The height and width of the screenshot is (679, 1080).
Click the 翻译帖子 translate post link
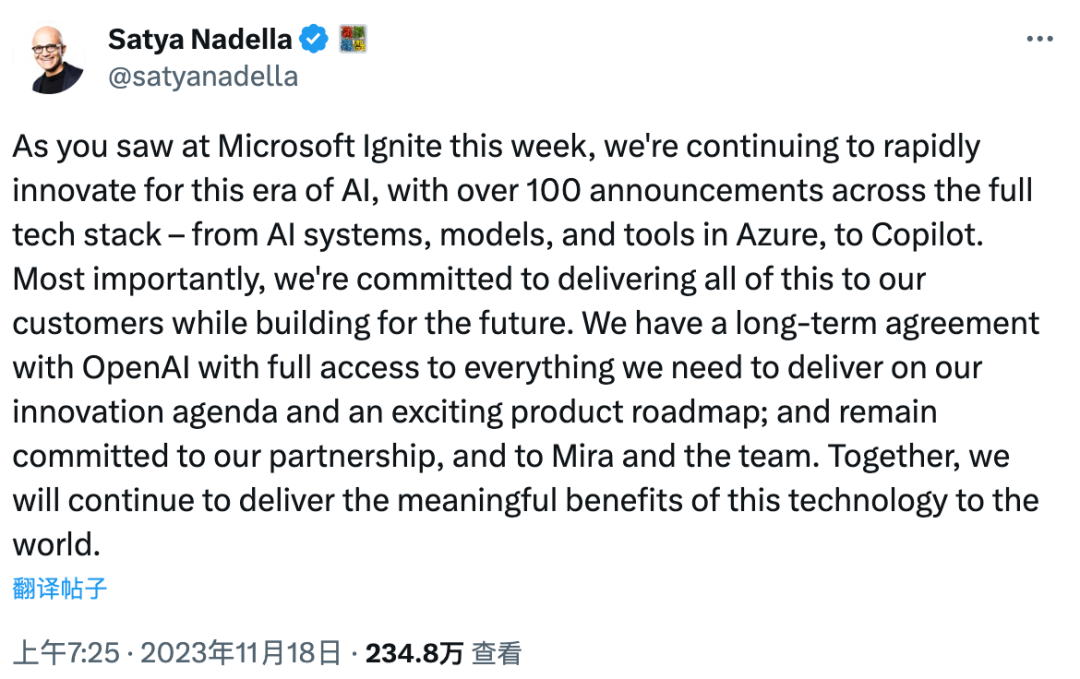(60, 589)
